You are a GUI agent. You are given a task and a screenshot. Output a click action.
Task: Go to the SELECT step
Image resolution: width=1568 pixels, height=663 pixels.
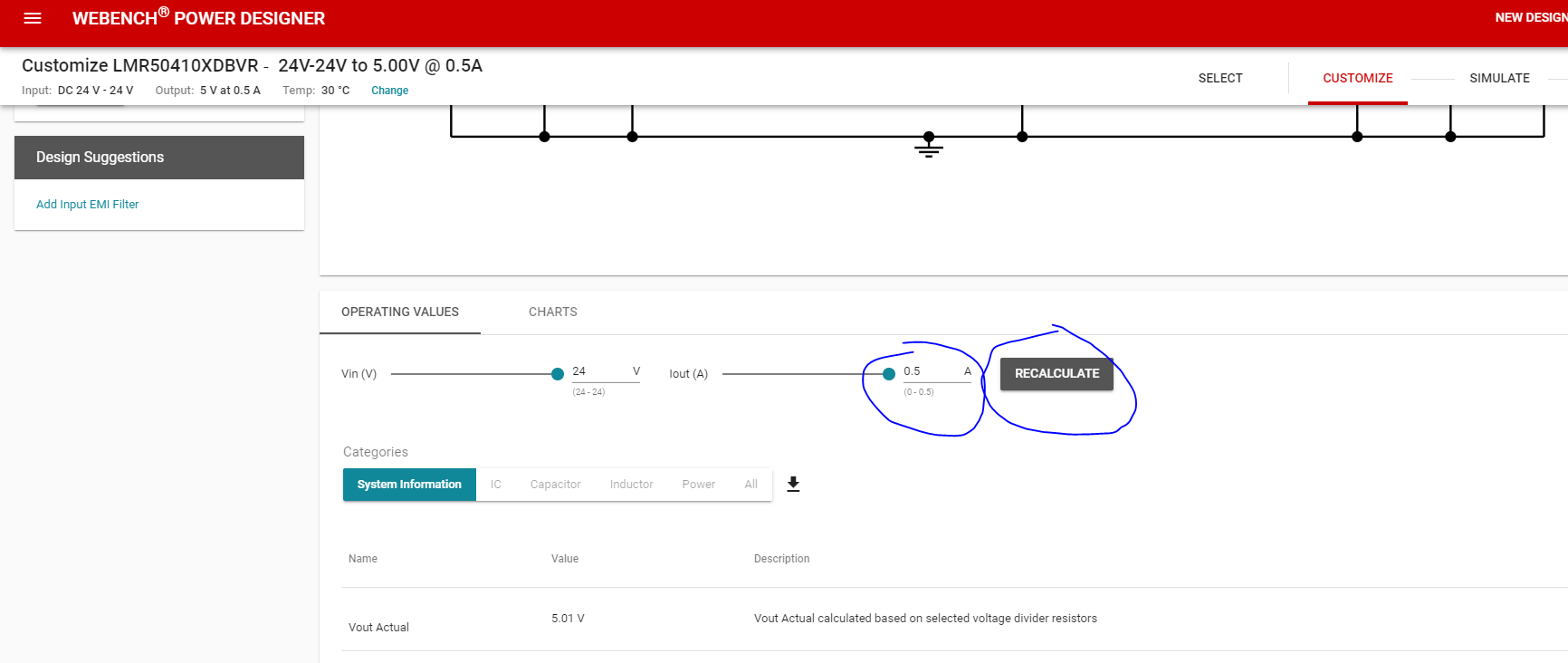[x=1220, y=78]
